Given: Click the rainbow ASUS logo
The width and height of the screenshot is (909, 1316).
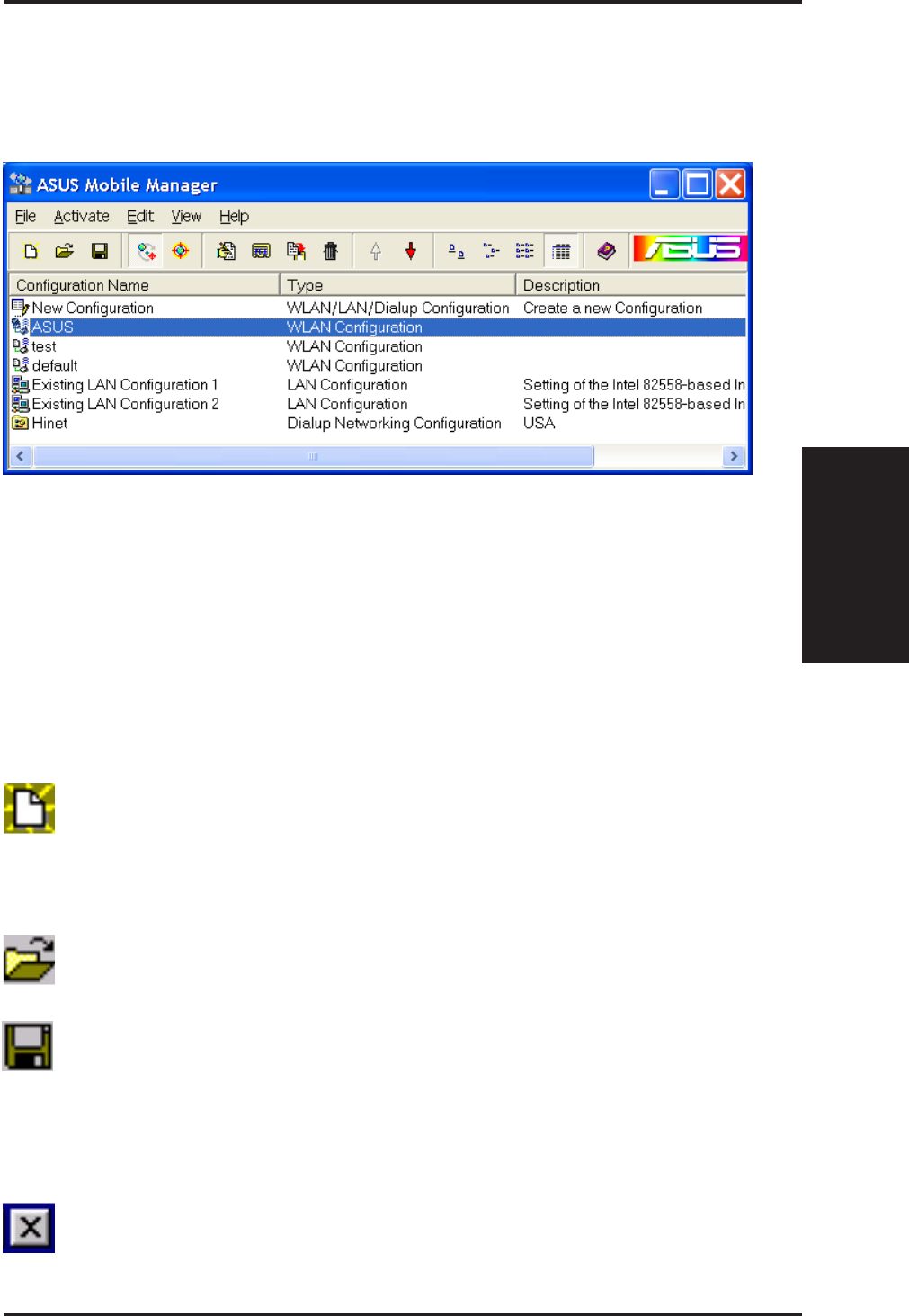Looking at the screenshot, I should click(690, 249).
